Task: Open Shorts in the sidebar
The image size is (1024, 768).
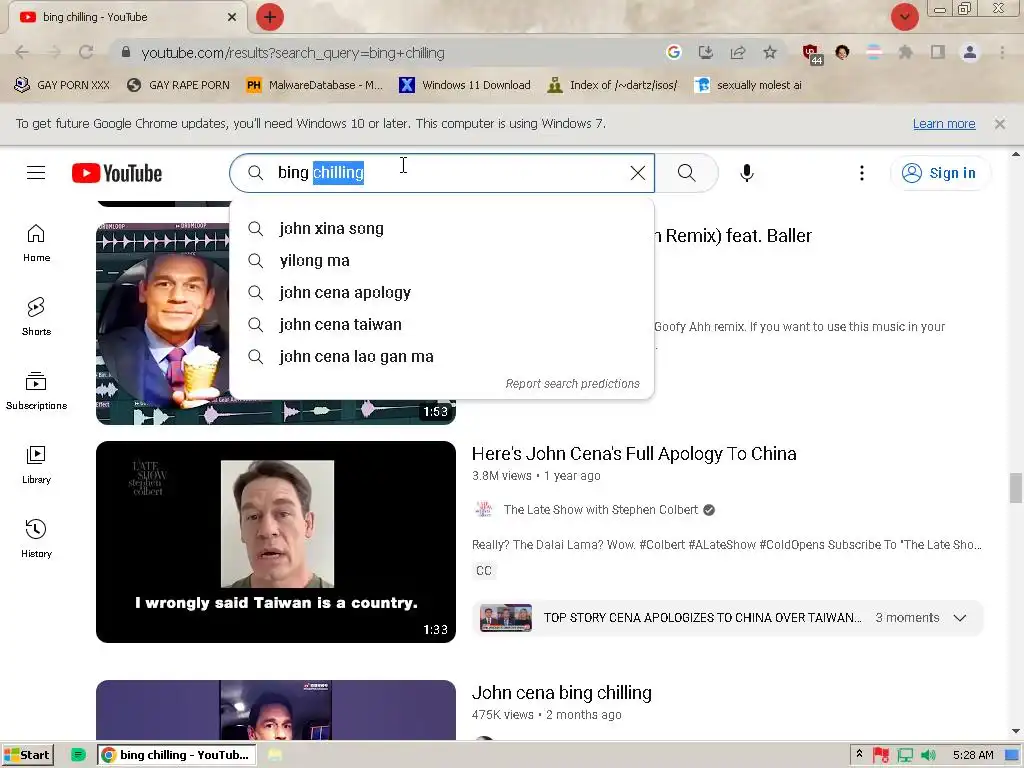Action: click(36, 317)
